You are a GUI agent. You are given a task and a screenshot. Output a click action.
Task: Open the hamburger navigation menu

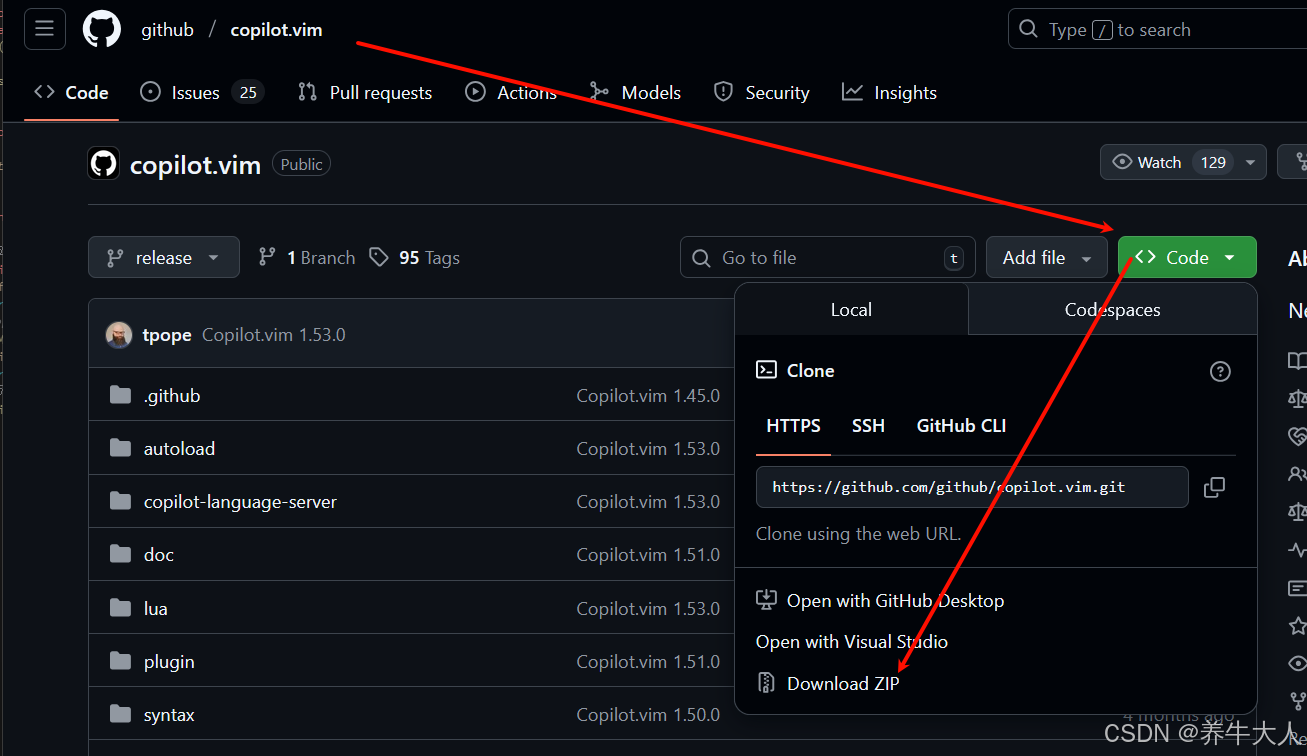coord(45,29)
